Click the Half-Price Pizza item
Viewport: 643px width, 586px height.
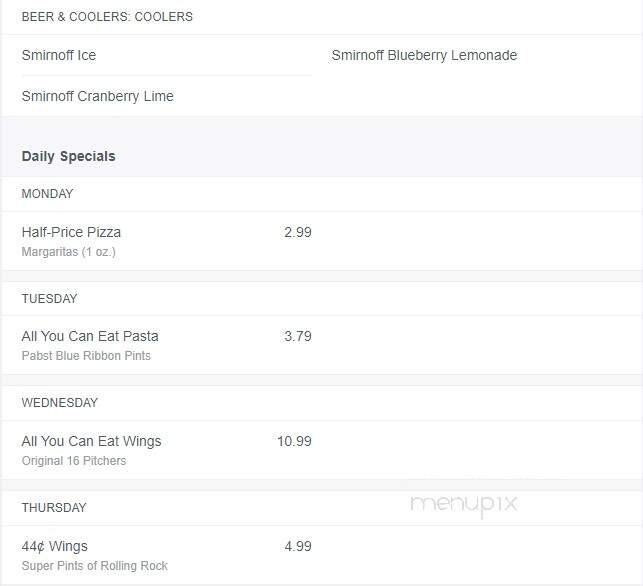click(71, 232)
